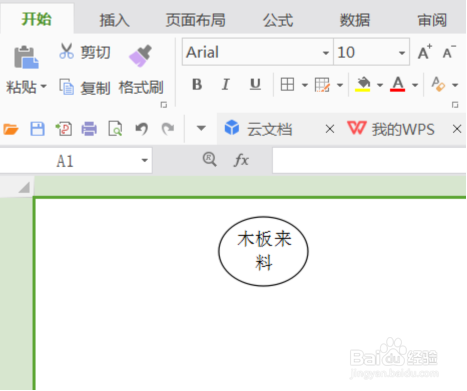Click the formula bar magnifier icon
The height and width of the screenshot is (391, 467).
tap(210, 160)
